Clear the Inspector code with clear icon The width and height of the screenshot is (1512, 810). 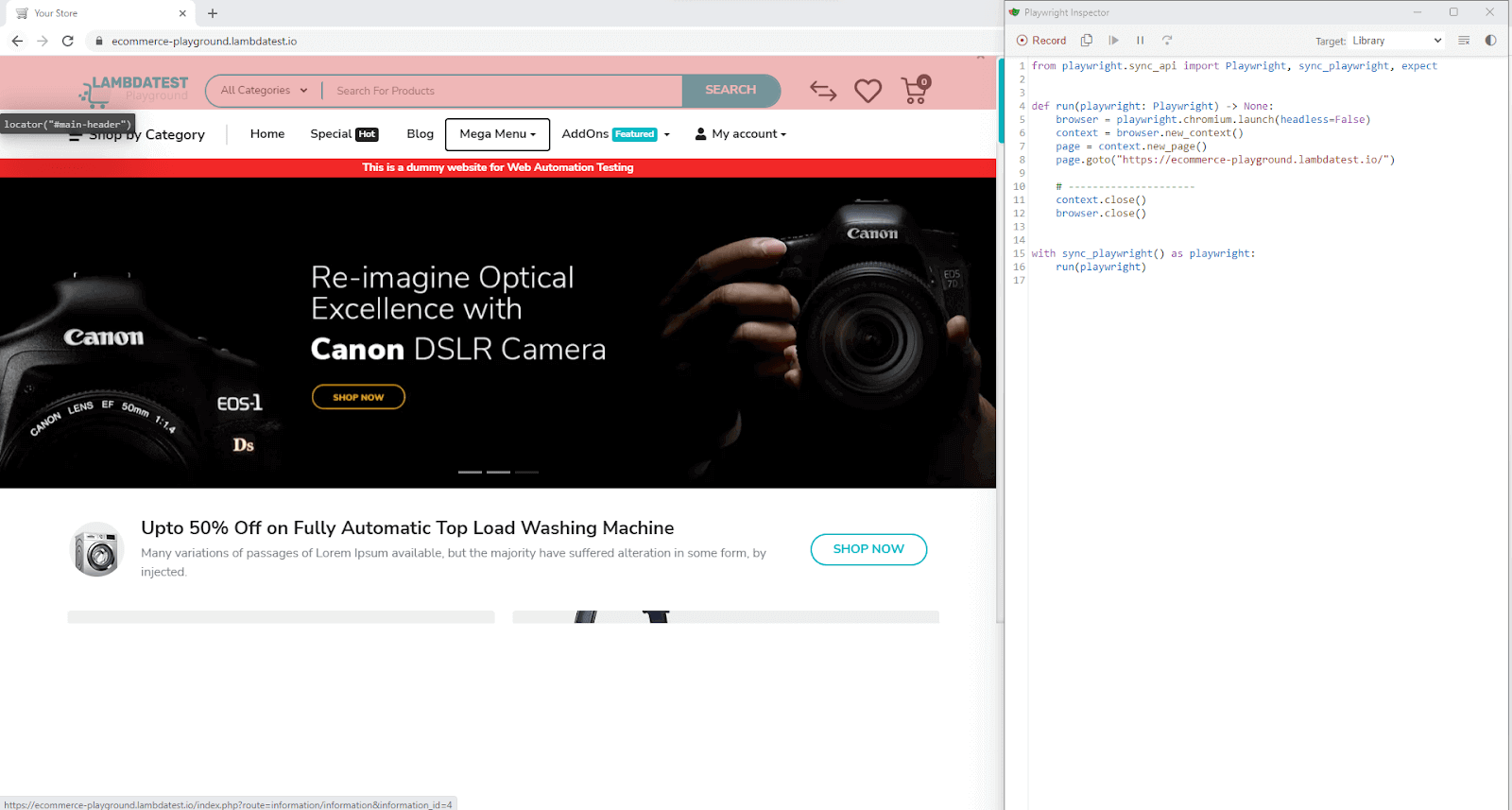(x=1464, y=41)
